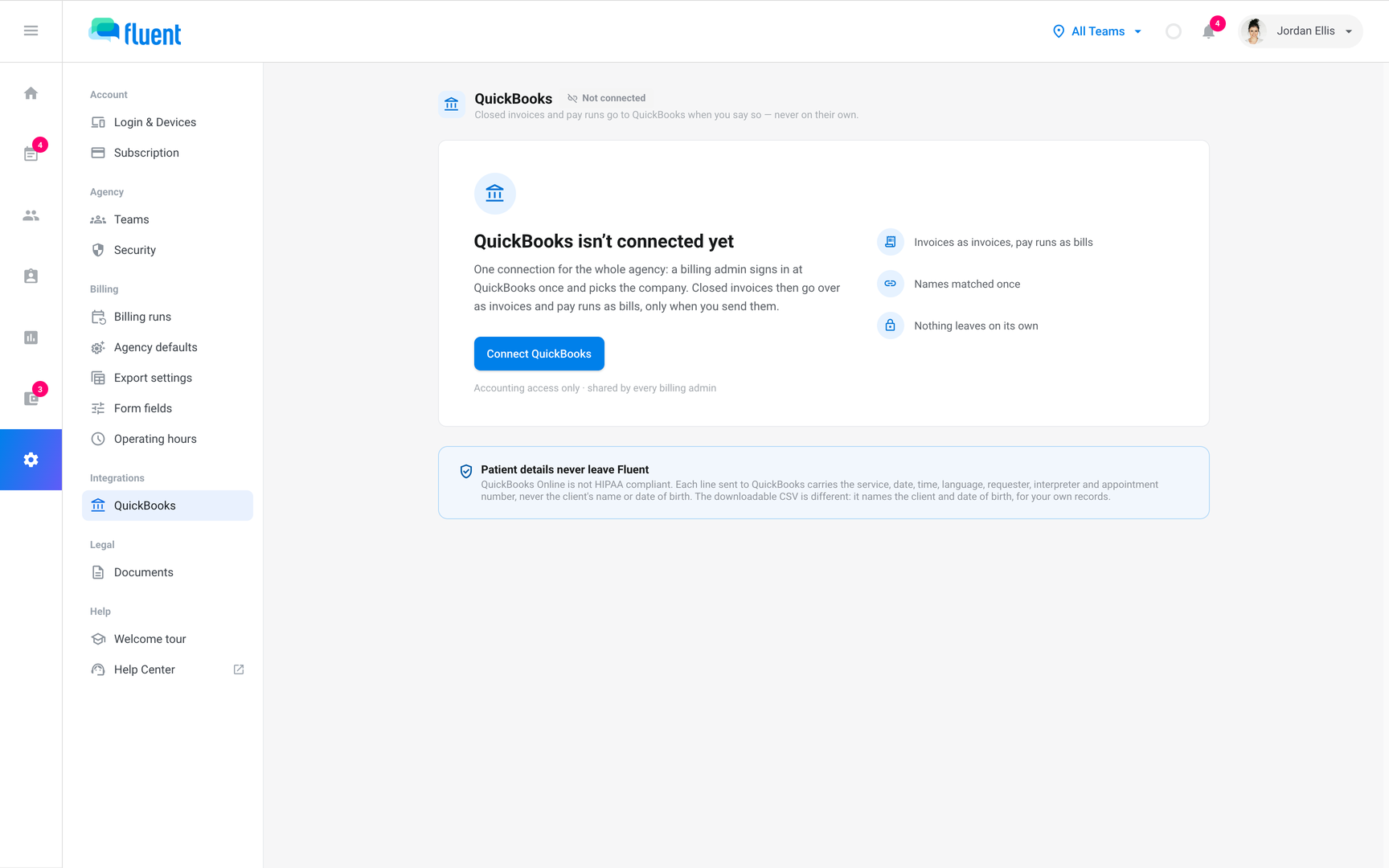The width and height of the screenshot is (1389, 868).
Task: Open Teams settings page
Action: (167, 219)
